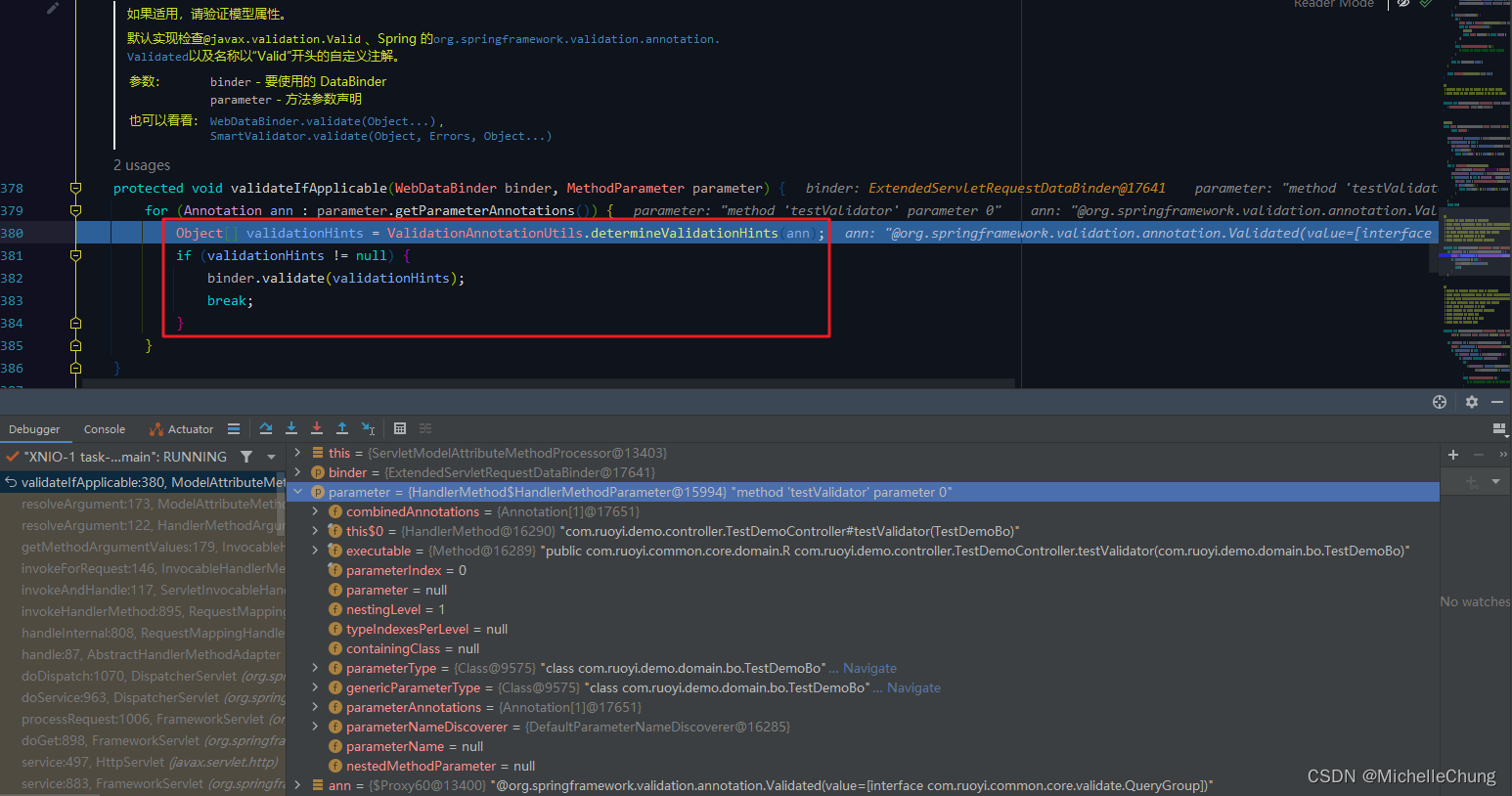Click Navigate link for parameterType
Image resolution: width=1512 pixels, height=796 pixels.
point(869,668)
